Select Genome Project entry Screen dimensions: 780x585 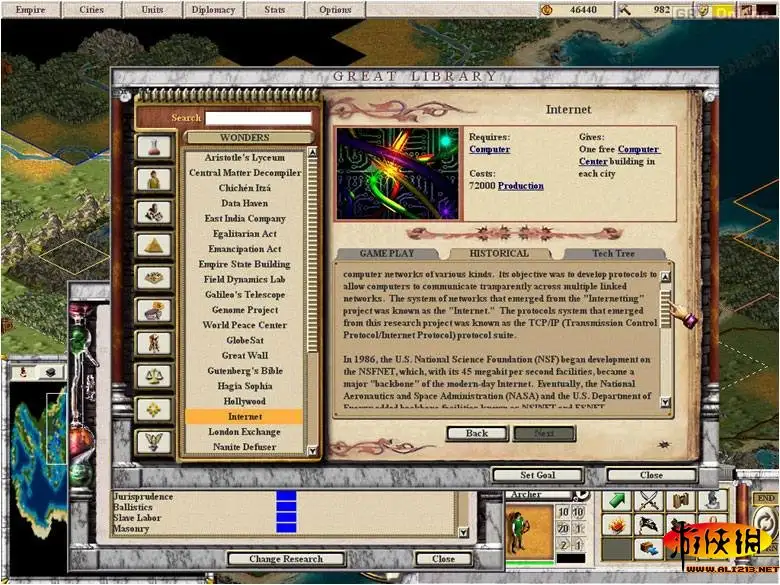pyautogui.click(x=244, y=310)
